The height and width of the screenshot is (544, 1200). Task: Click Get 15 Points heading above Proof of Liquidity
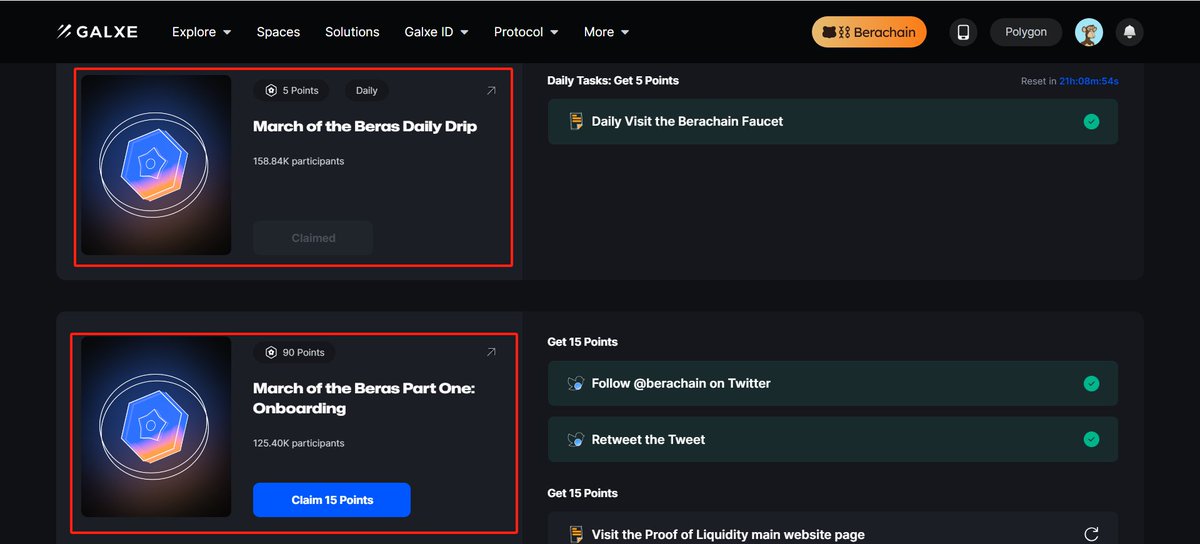coord(582,493)
